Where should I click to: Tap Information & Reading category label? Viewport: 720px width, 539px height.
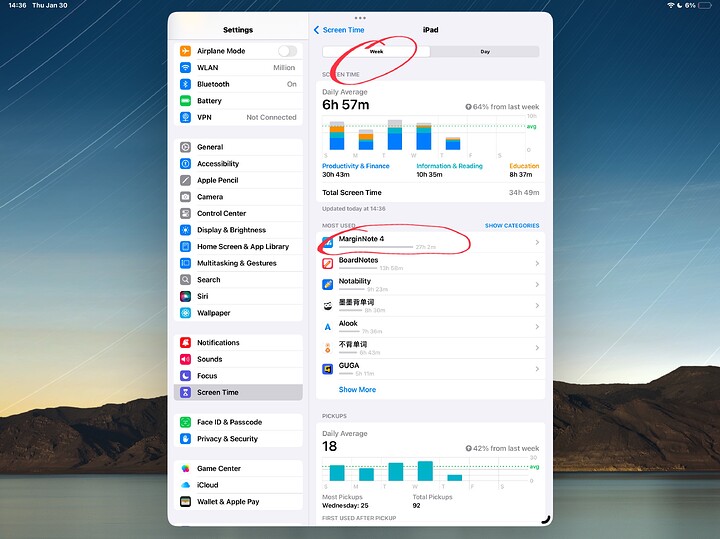[x=450, y=166]
